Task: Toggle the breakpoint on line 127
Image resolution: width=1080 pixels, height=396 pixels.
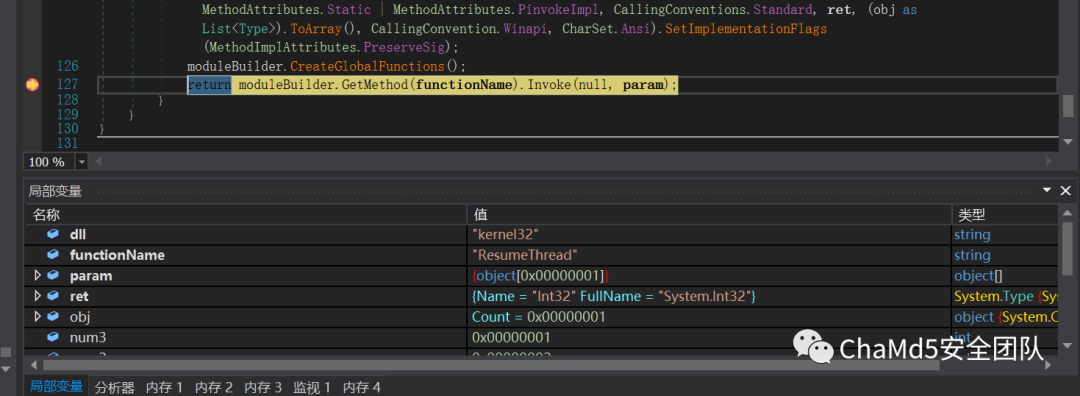Action: [x=32, y=85]
